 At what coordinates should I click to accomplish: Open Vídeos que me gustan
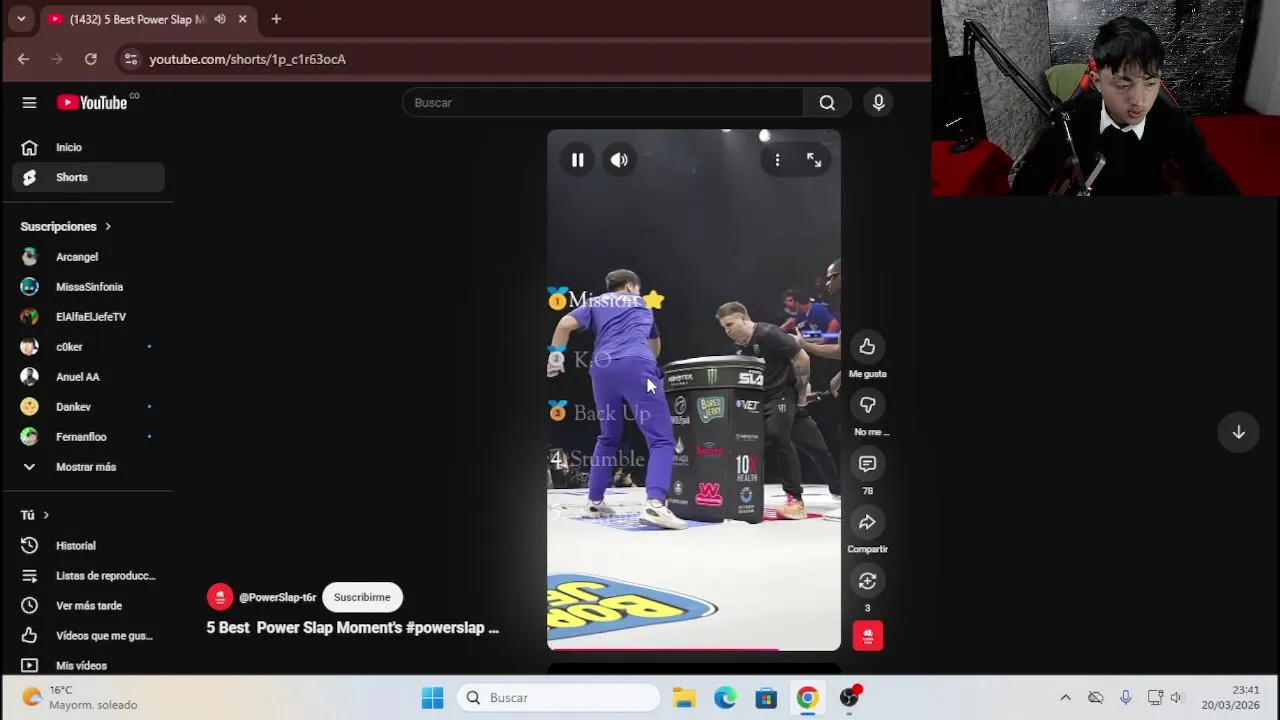click(88, 636)
